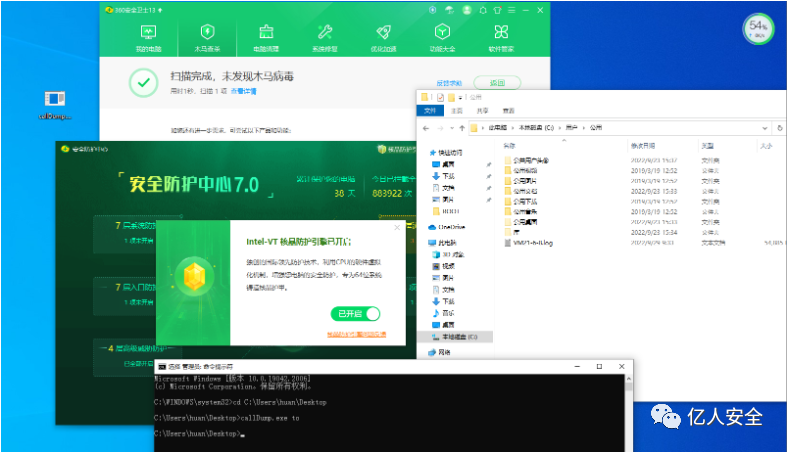789x452 pixels.
Task: Go up one folder in File Explorer
Action: click(462, 128)
